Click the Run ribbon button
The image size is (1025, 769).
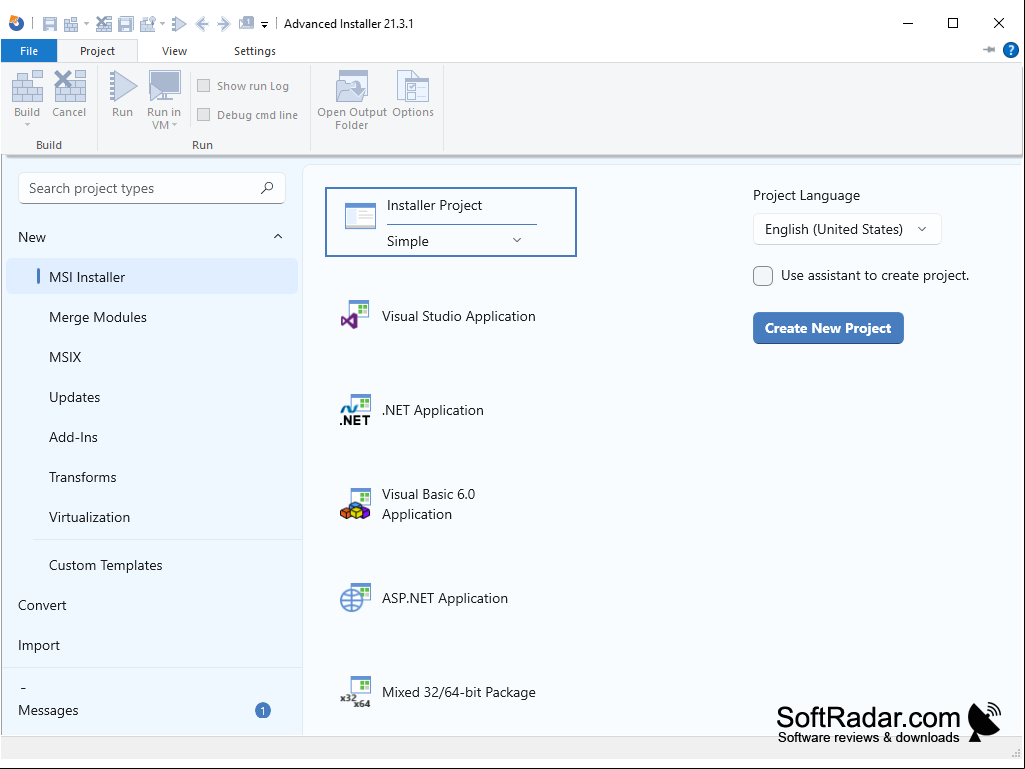122,94
